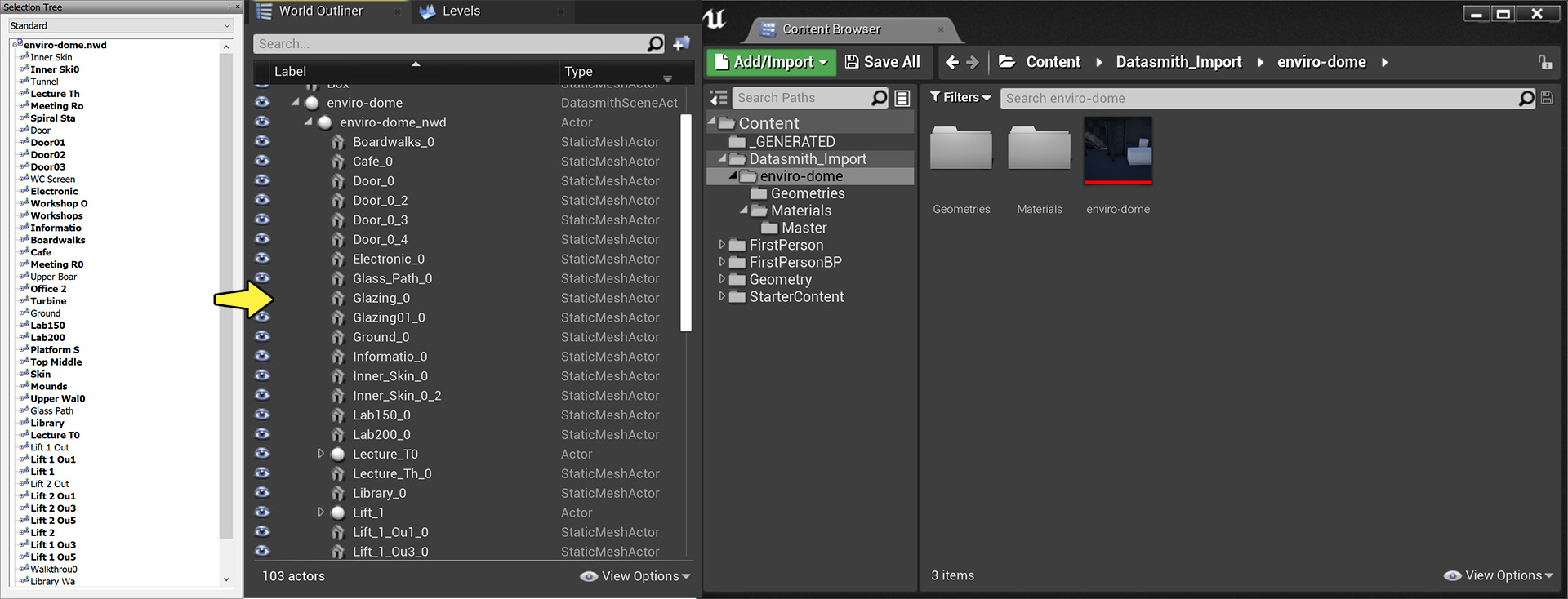The height and width of the screenshot is (599, 1568).
Task: Toggle visibility of enviro-dome scene actor
Action: [x=262, y=102]
